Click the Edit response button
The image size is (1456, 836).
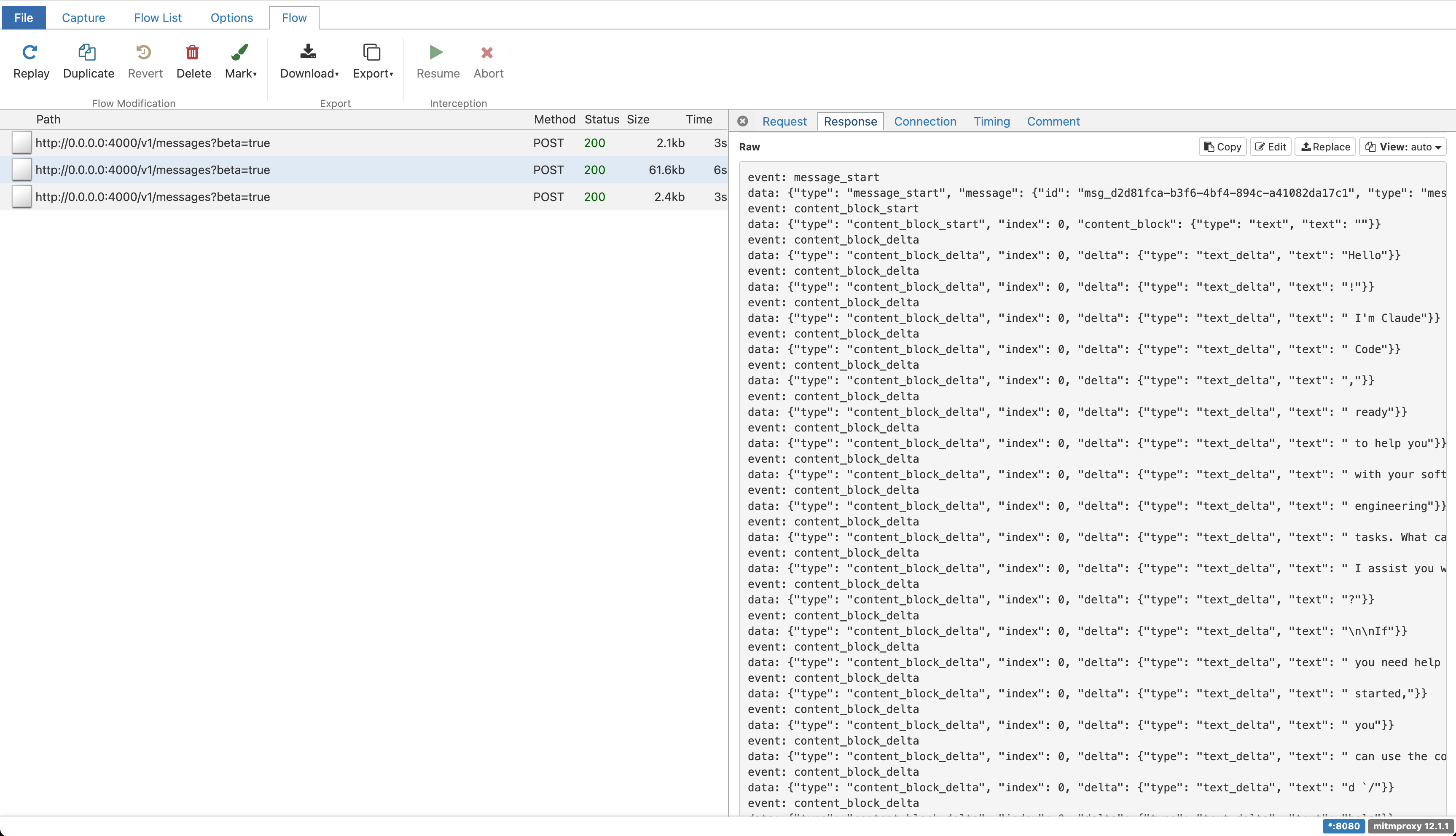point(1271,147)
